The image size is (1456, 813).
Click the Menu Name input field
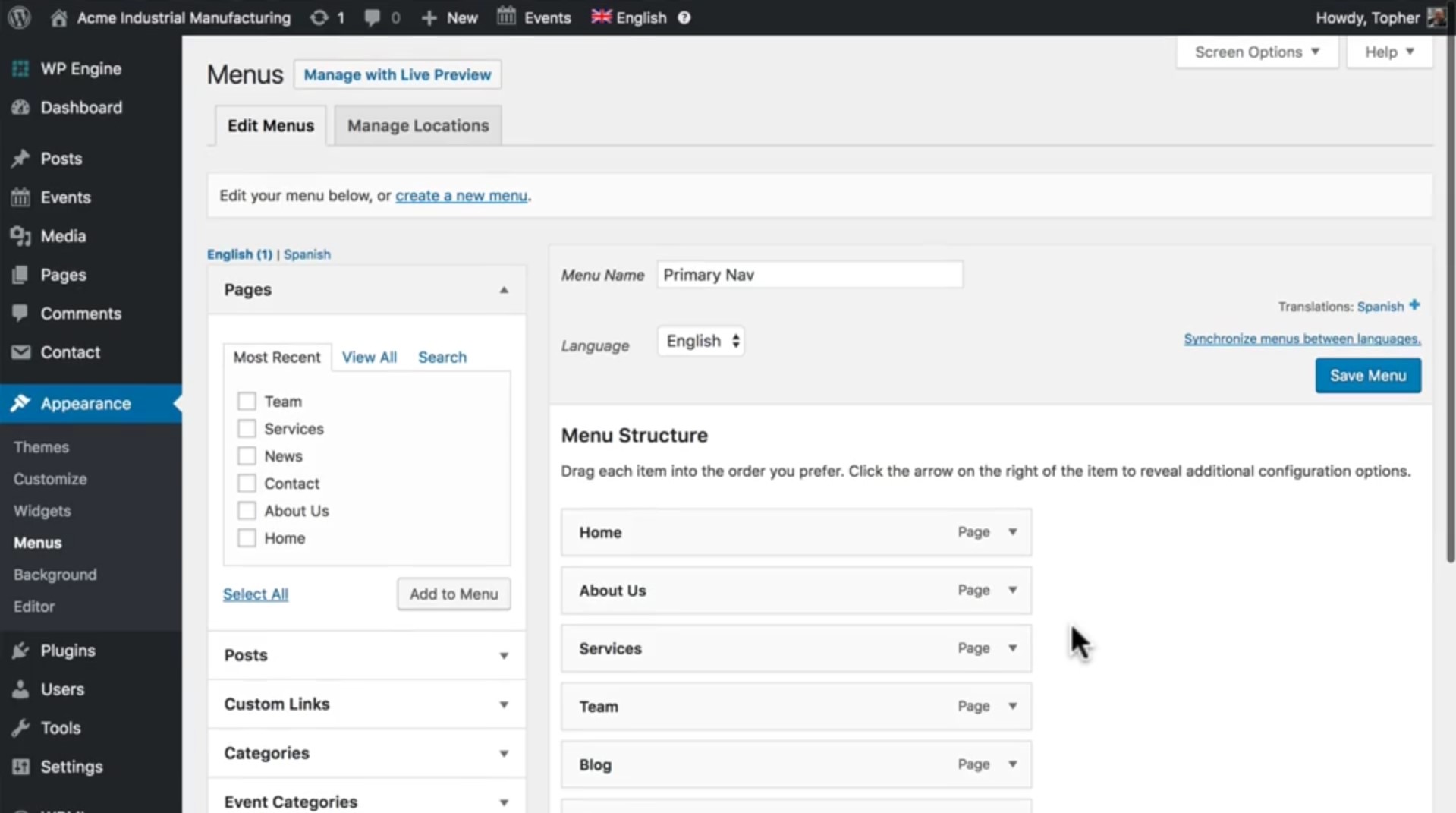pos(808,274)
